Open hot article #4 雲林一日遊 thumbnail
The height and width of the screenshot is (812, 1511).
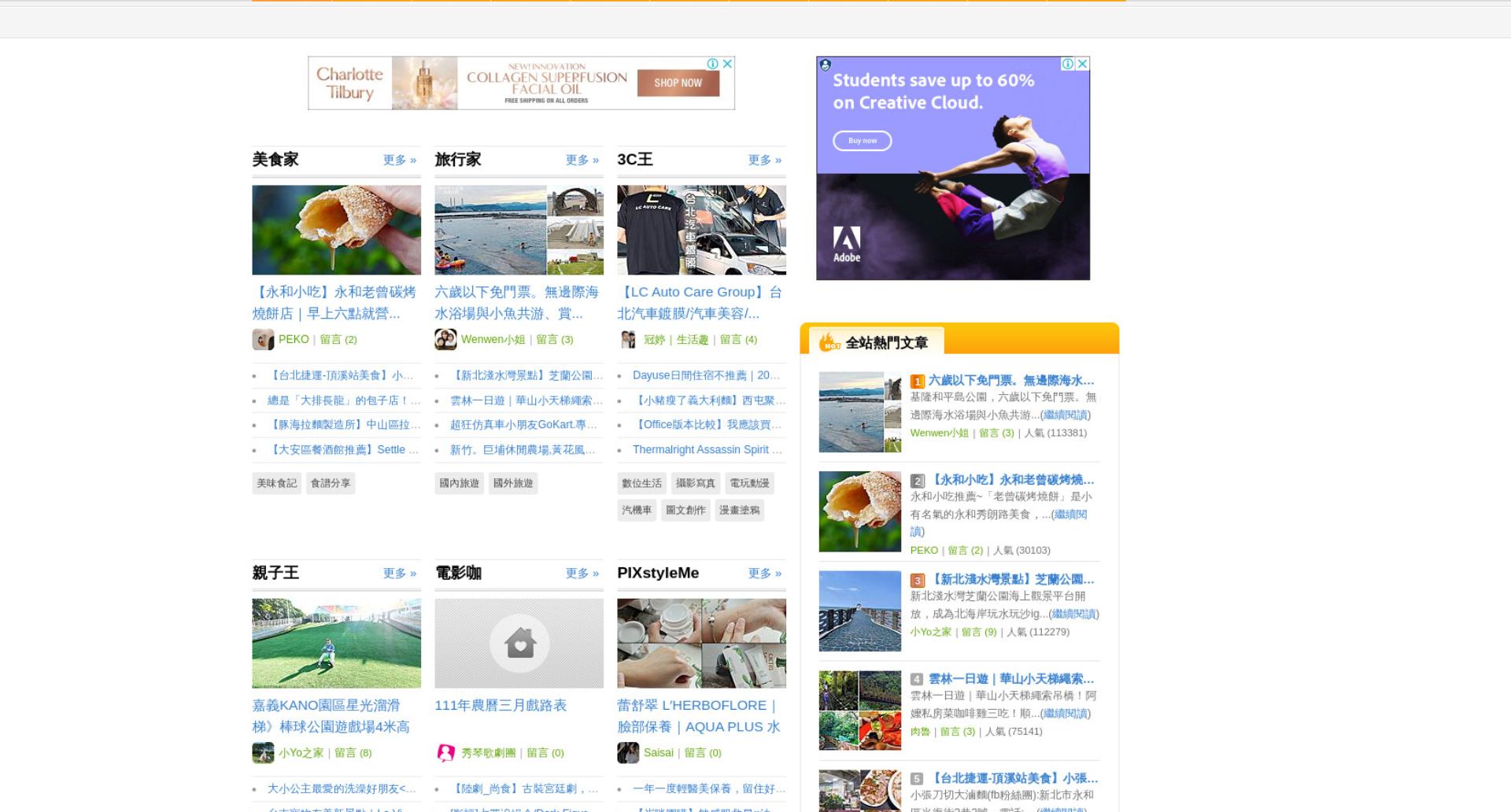click(859, 710)
